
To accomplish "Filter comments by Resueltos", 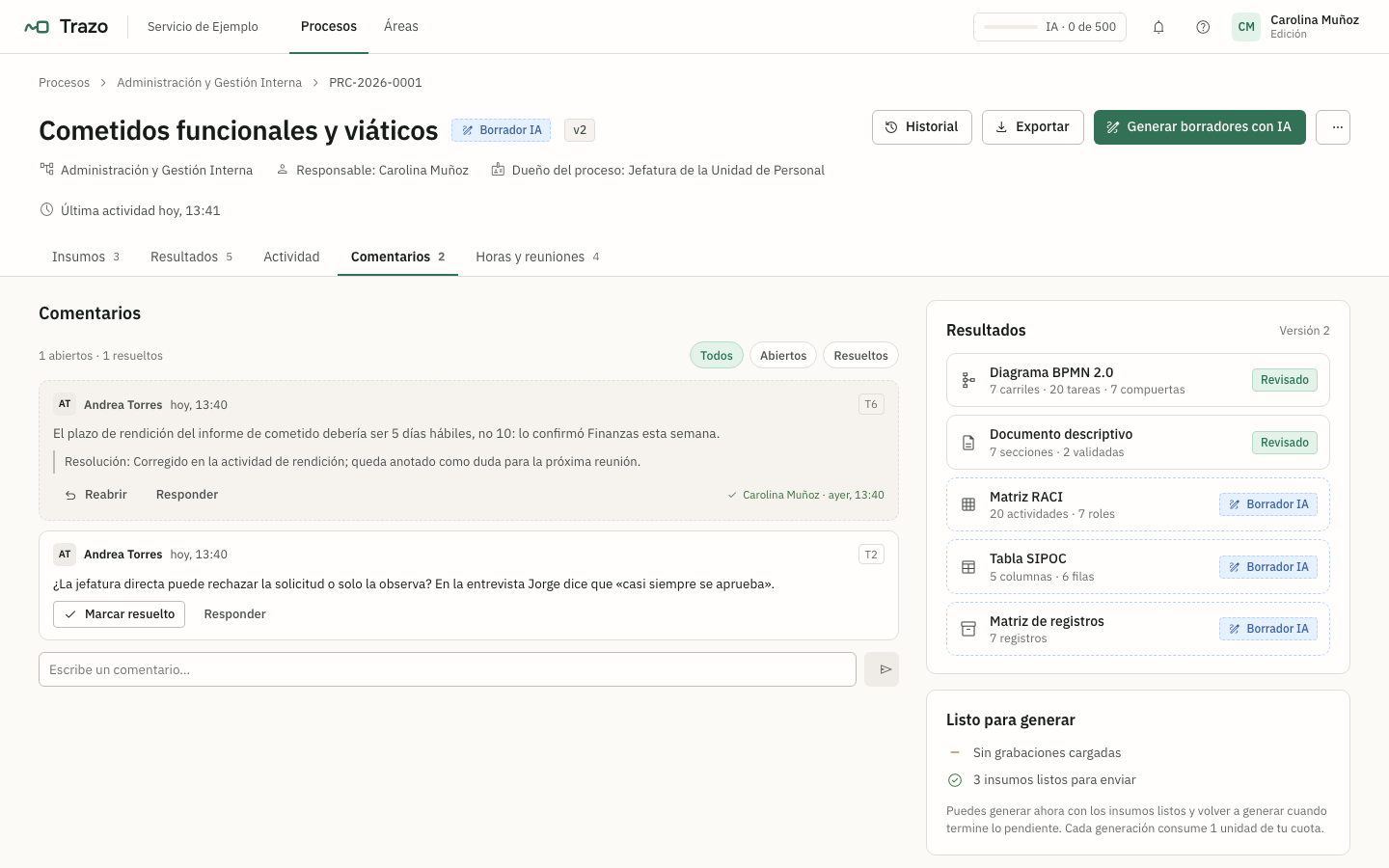I will click(x=860, y=355).
